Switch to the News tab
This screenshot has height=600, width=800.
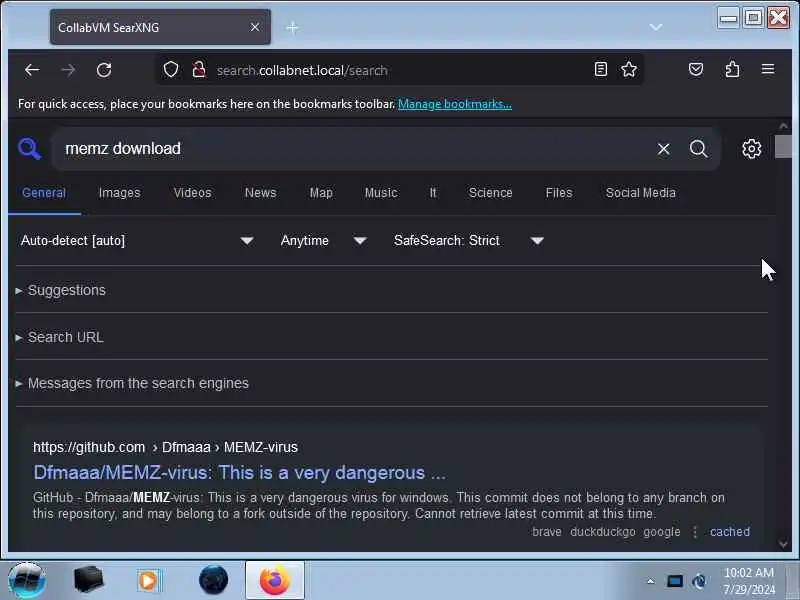pyautogui.click(x=260, y=193)
